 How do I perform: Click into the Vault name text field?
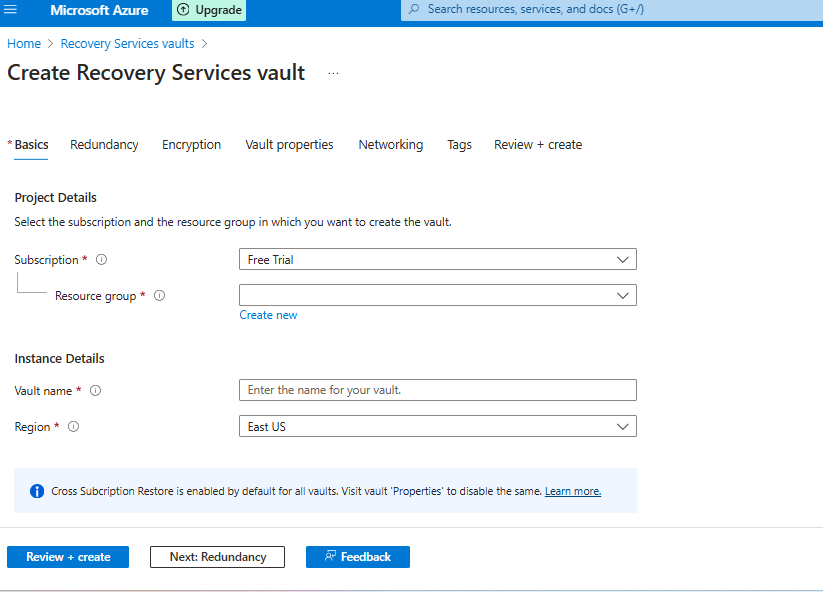click(x=437, y=390)
